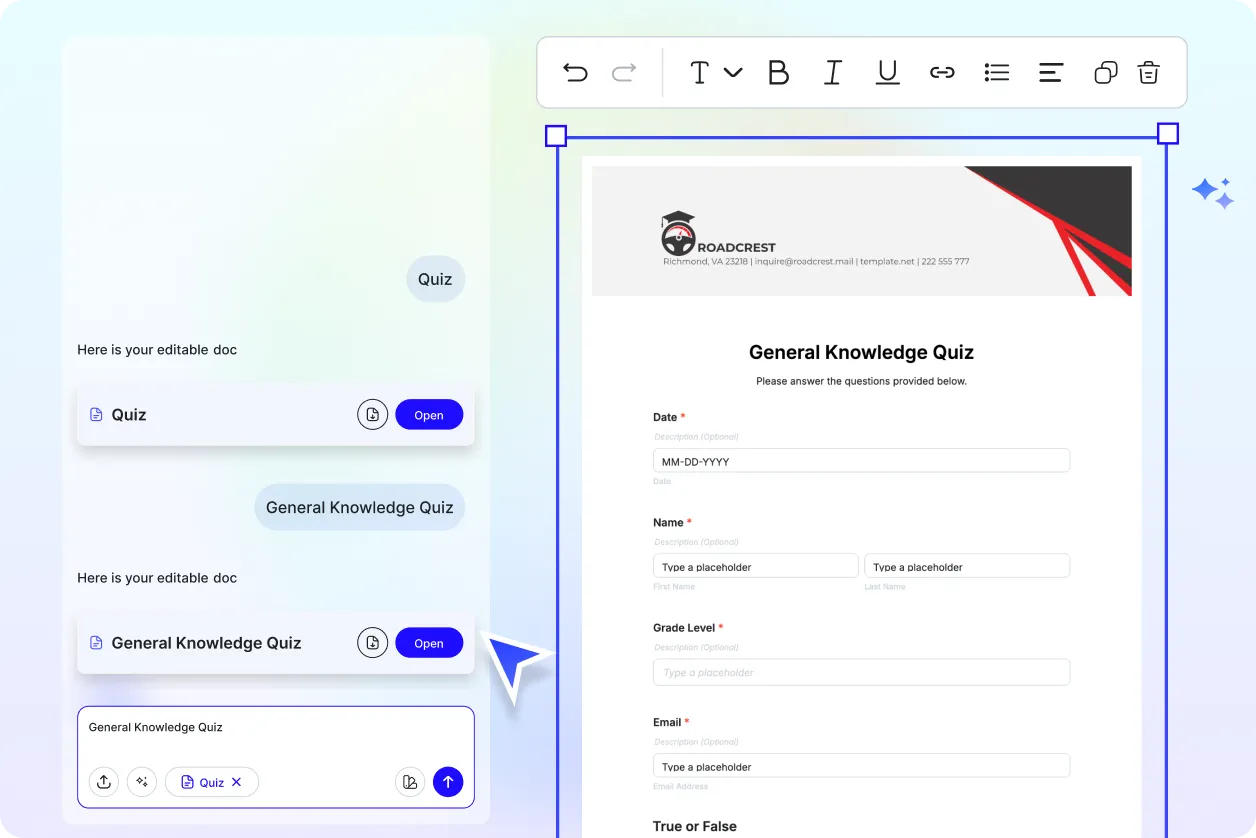Open text alignment options
The width and height of the screenshot is (1256, 838).
pyautogui.click(x=1050, y=72)
